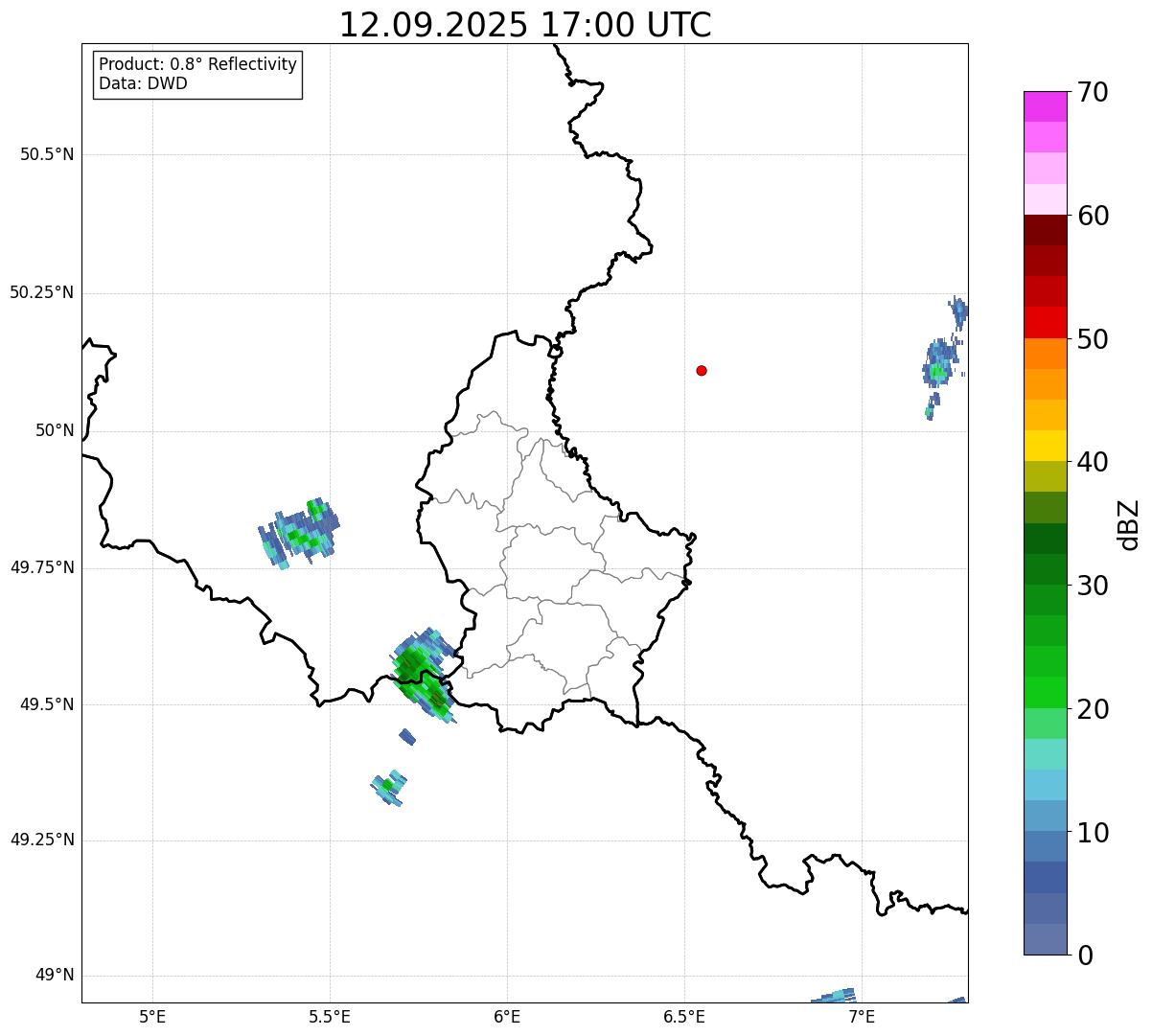Click the 49.25°N latitude axis label
Image resolution: width=1152 pixels, height=1036 pixels.
[42, 840]
